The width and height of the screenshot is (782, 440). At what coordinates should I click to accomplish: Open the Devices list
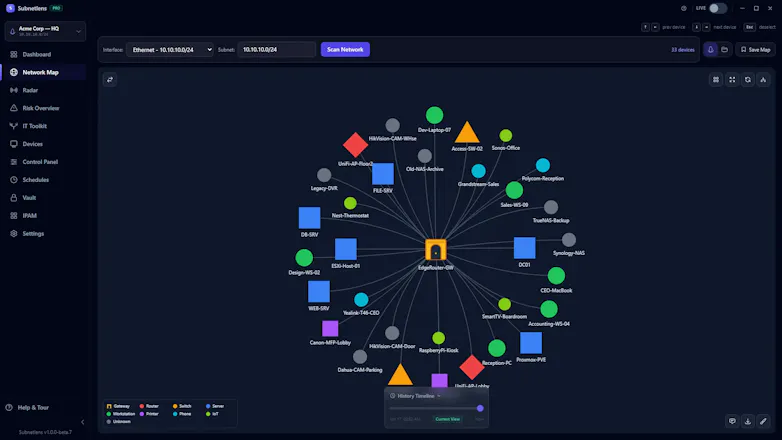pyautogui.click(x=32, y=144)
